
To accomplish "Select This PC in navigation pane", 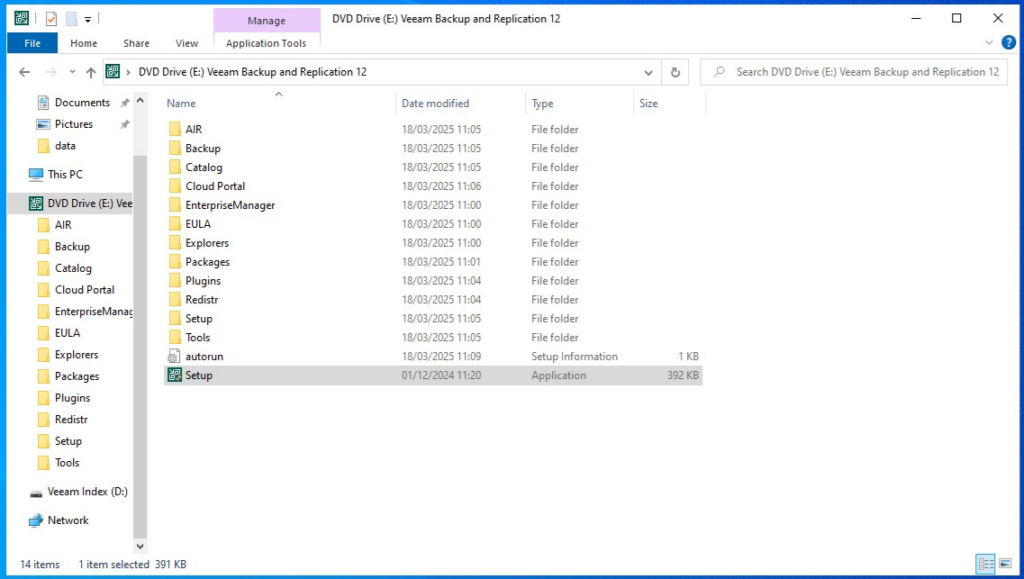I will pyautogui.click(x=65, y=174).
